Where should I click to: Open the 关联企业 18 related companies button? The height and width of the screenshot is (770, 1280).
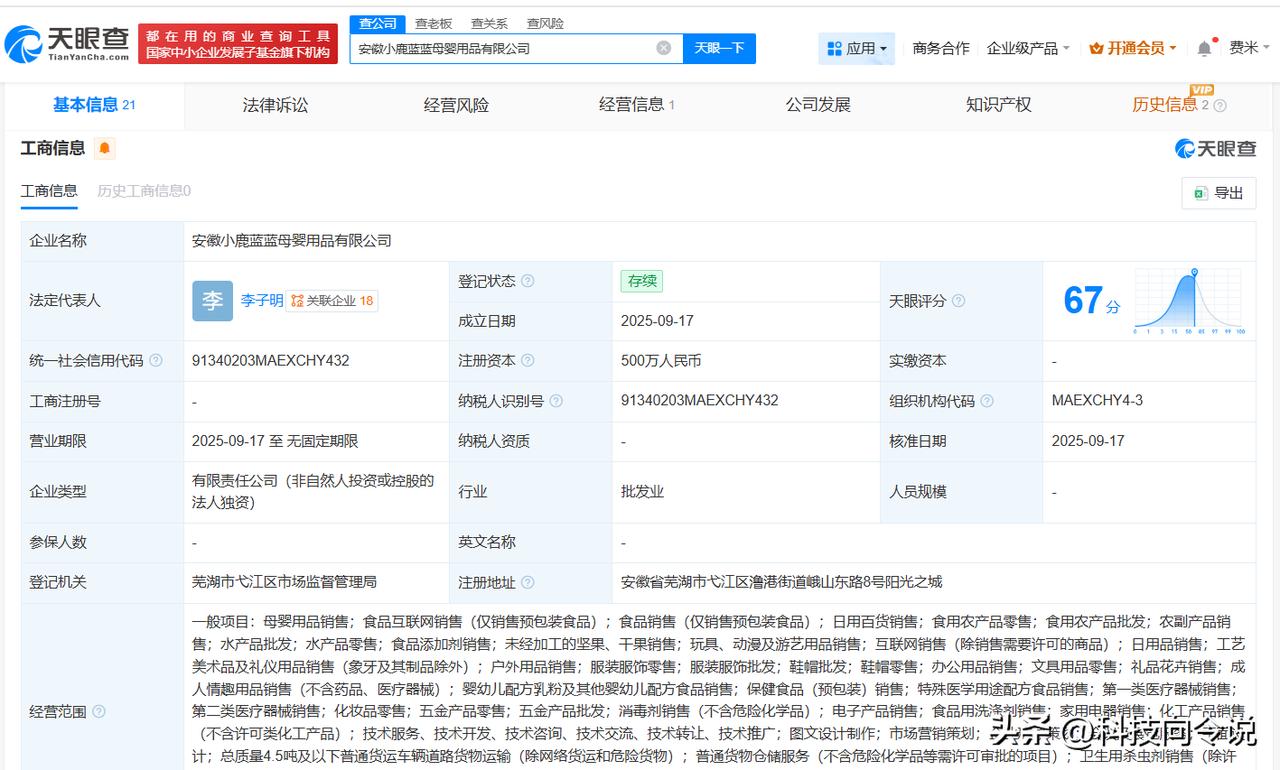click(x=332, y=301)
